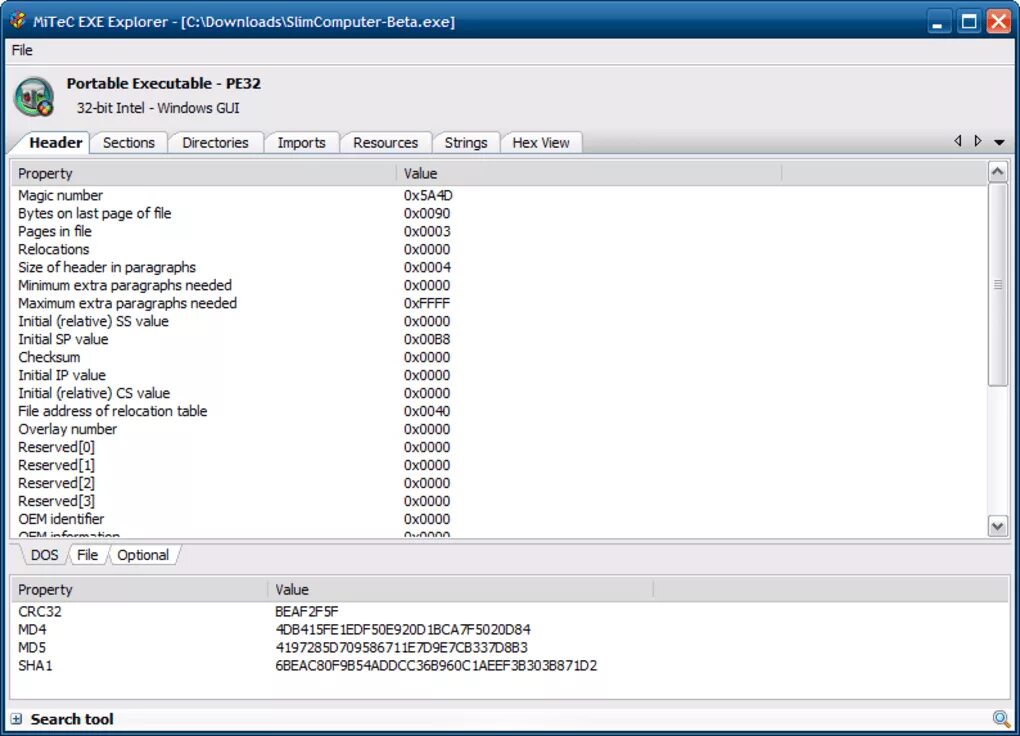Screen dimensions: 1020x736
Task: Click the Property column header in header list
Action: click(x=204, y=174)
